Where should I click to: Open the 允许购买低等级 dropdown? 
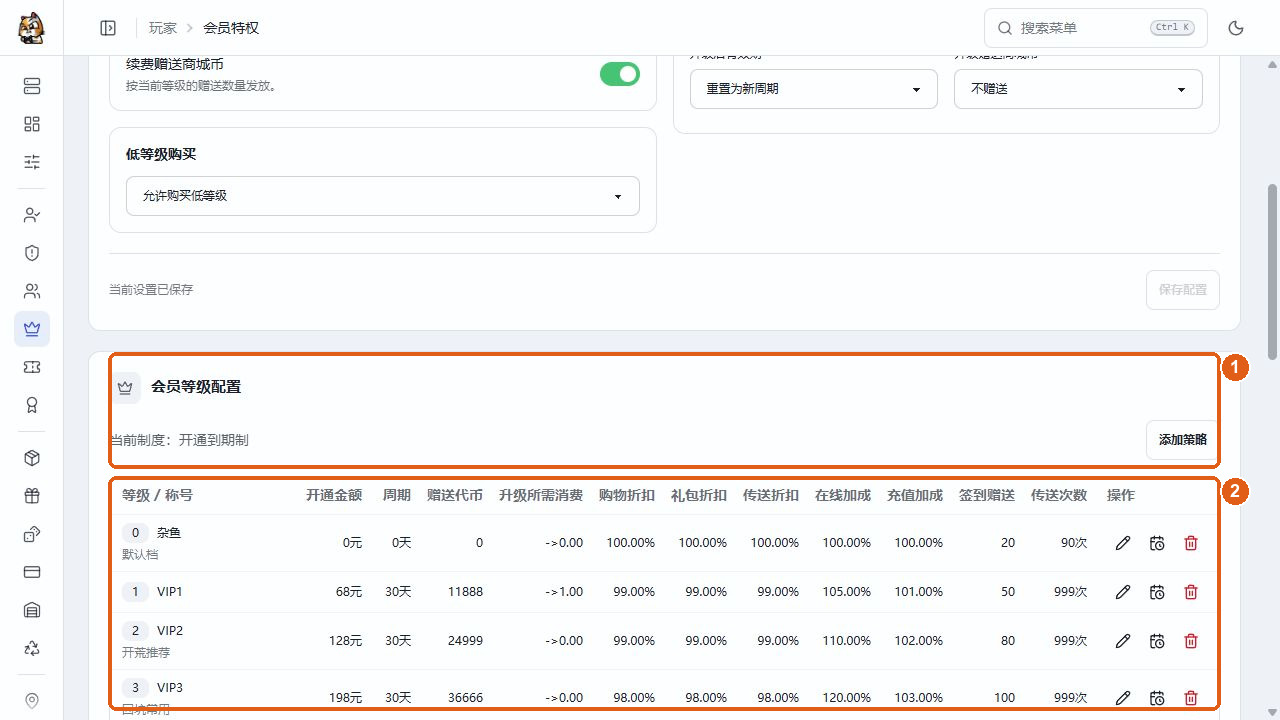(383, 196)
